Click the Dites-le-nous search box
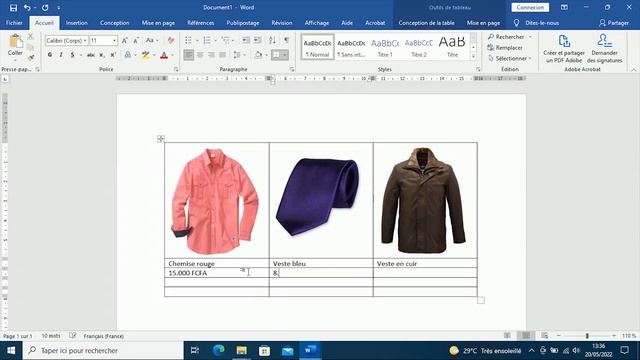 537,23
